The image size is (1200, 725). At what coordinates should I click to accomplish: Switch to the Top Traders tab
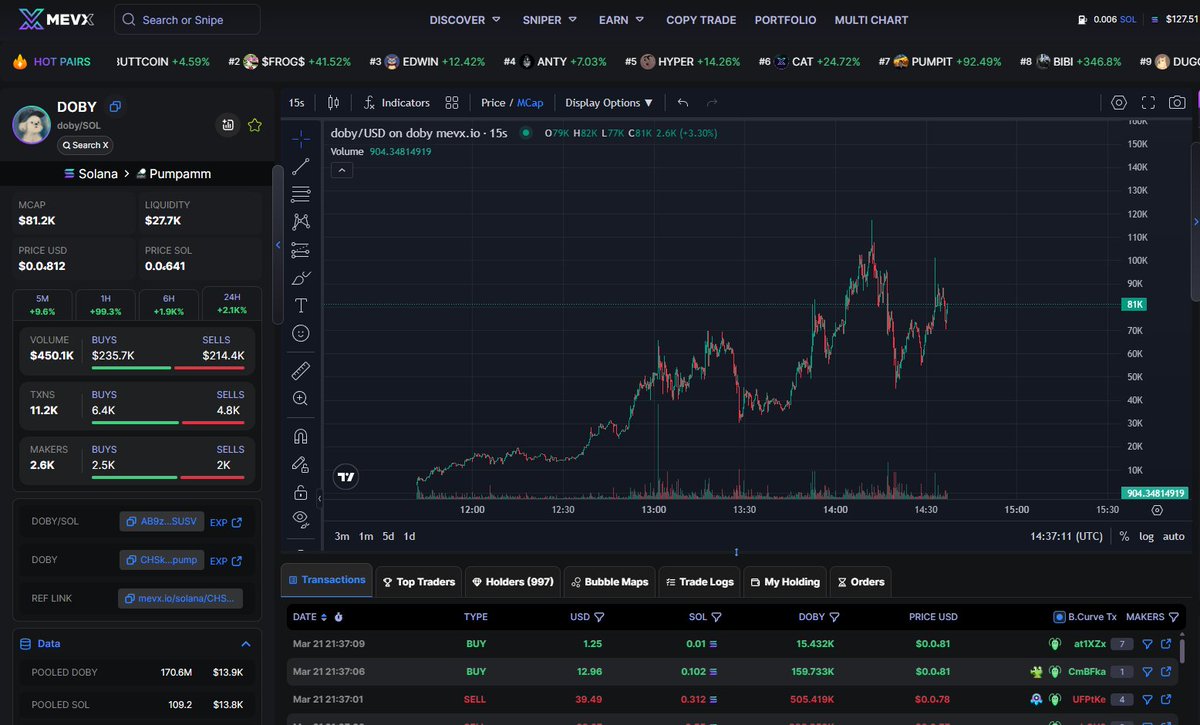coord(417,582)
